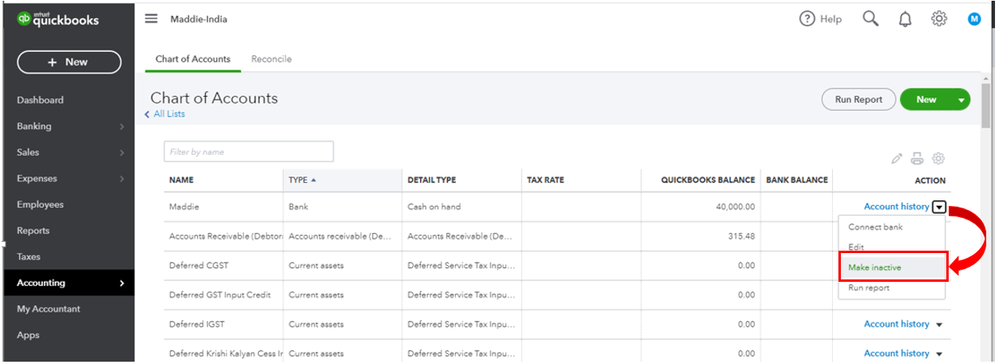Open the settings gear in the top bar
Viewport: 999px width, 364px height.
(938, 18)
